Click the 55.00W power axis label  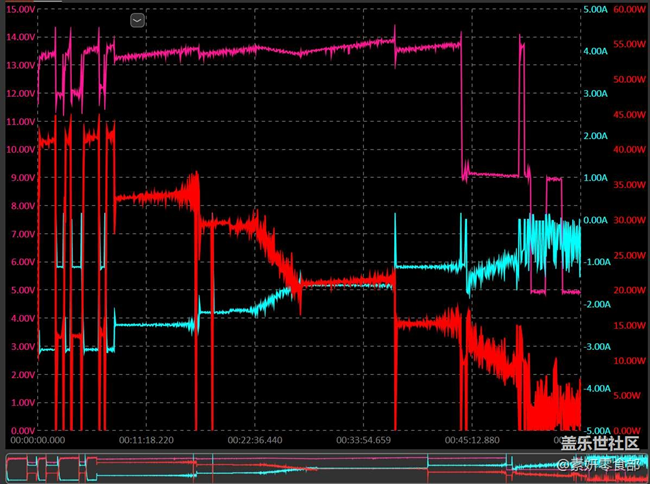(630, 44)
